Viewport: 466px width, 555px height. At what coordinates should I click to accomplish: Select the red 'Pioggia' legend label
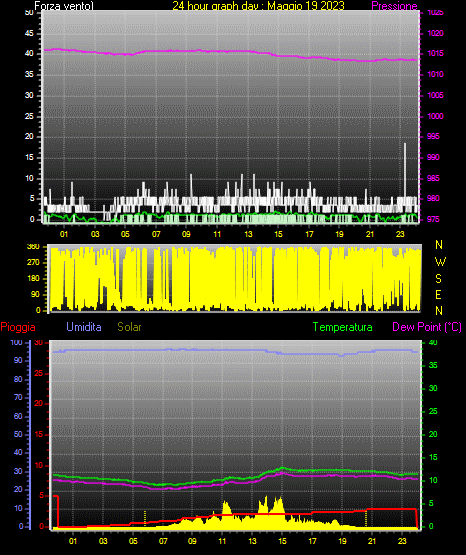[x=18, y=327]
